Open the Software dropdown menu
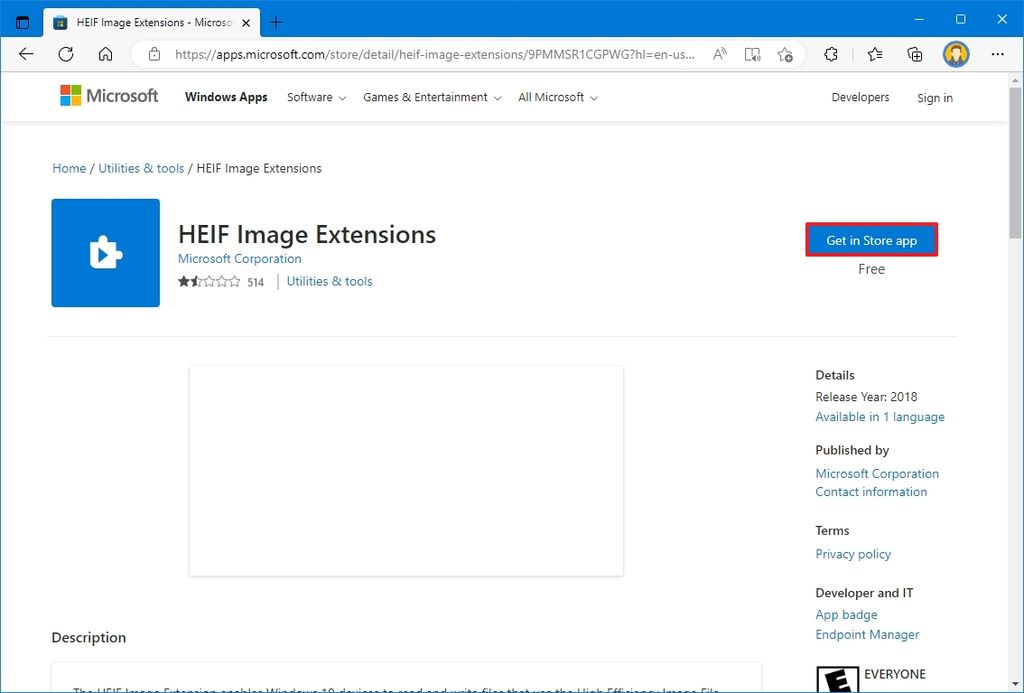The width and height of the screenshot is (1024, 693). [x=315, y=97]
